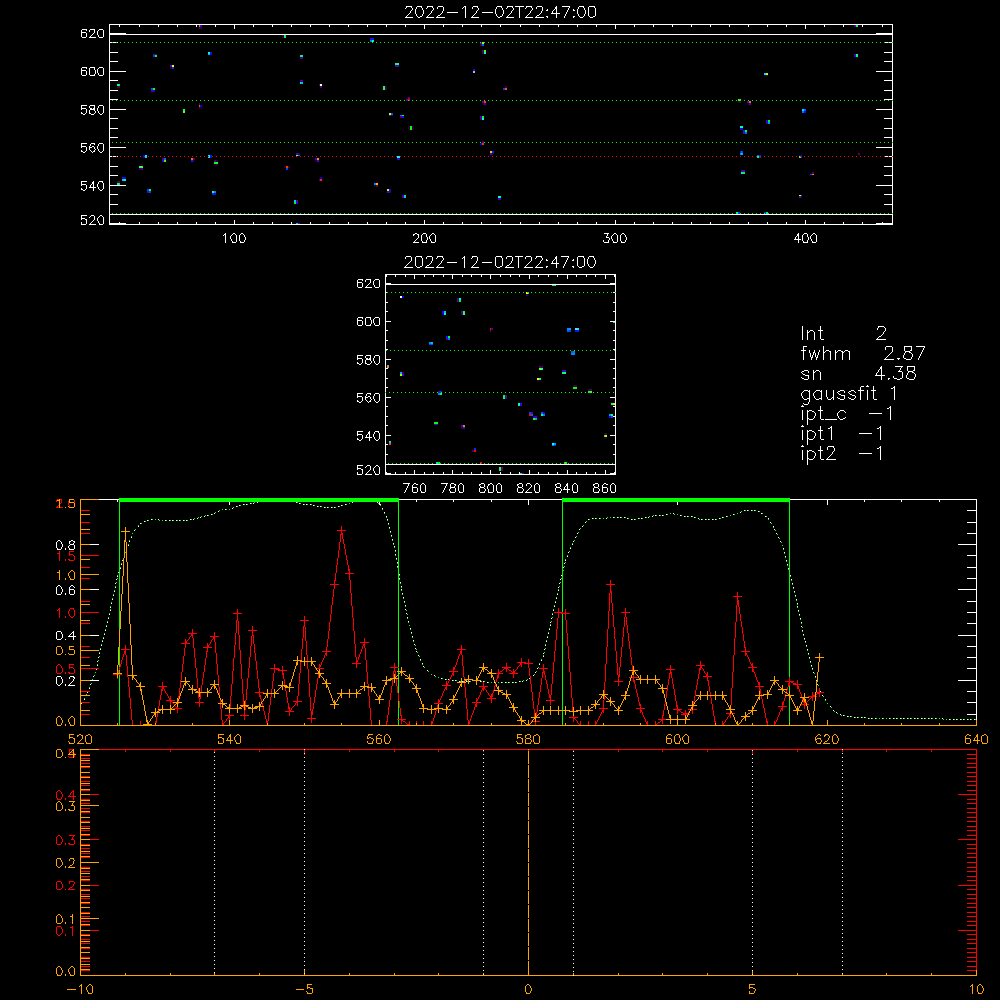The width and height of the screenshot is (1000, 1000).
Task: Click x-axis label 200 on the top plot
Action: pos(424,239)
